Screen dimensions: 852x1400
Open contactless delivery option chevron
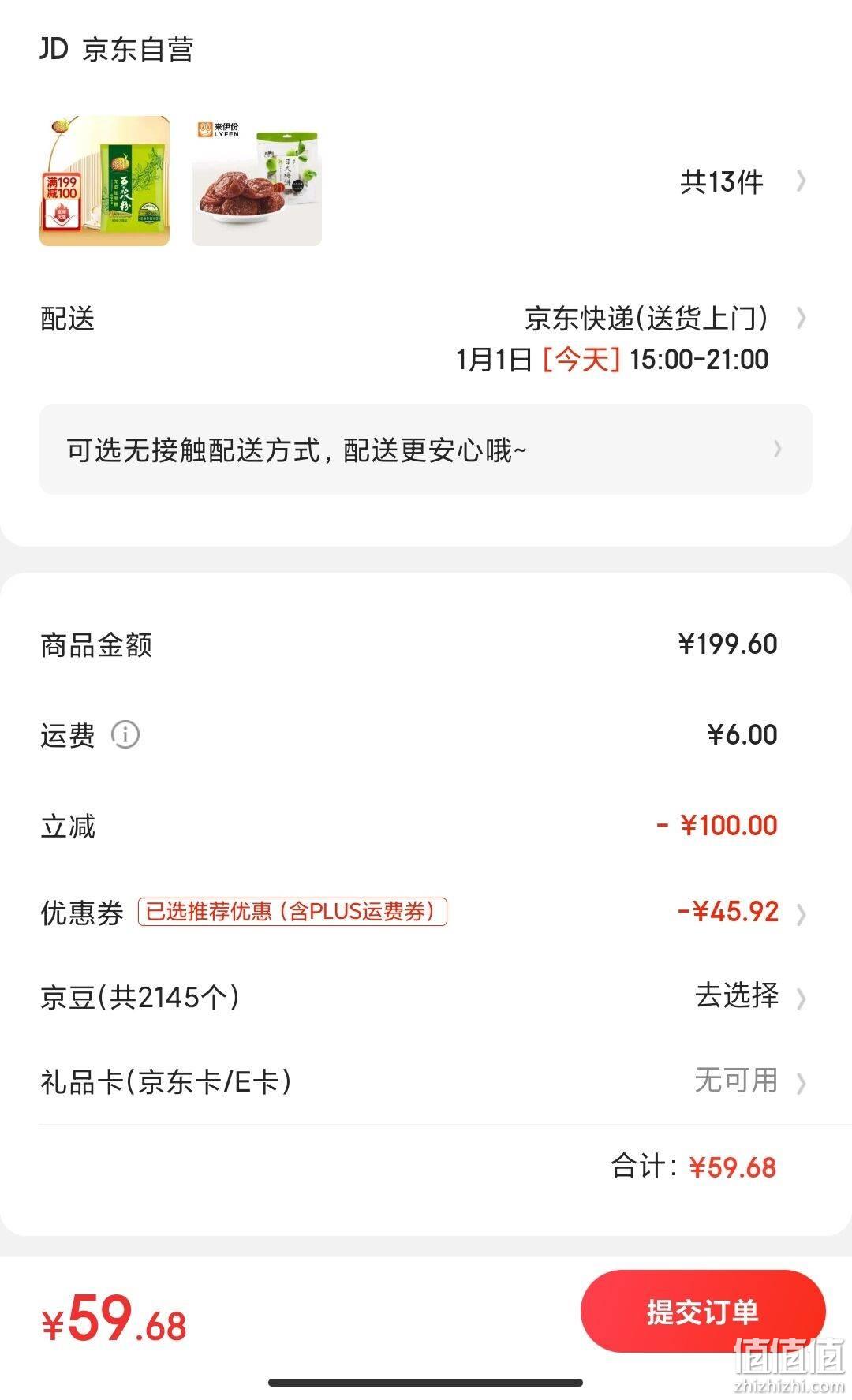pos(778,449)
